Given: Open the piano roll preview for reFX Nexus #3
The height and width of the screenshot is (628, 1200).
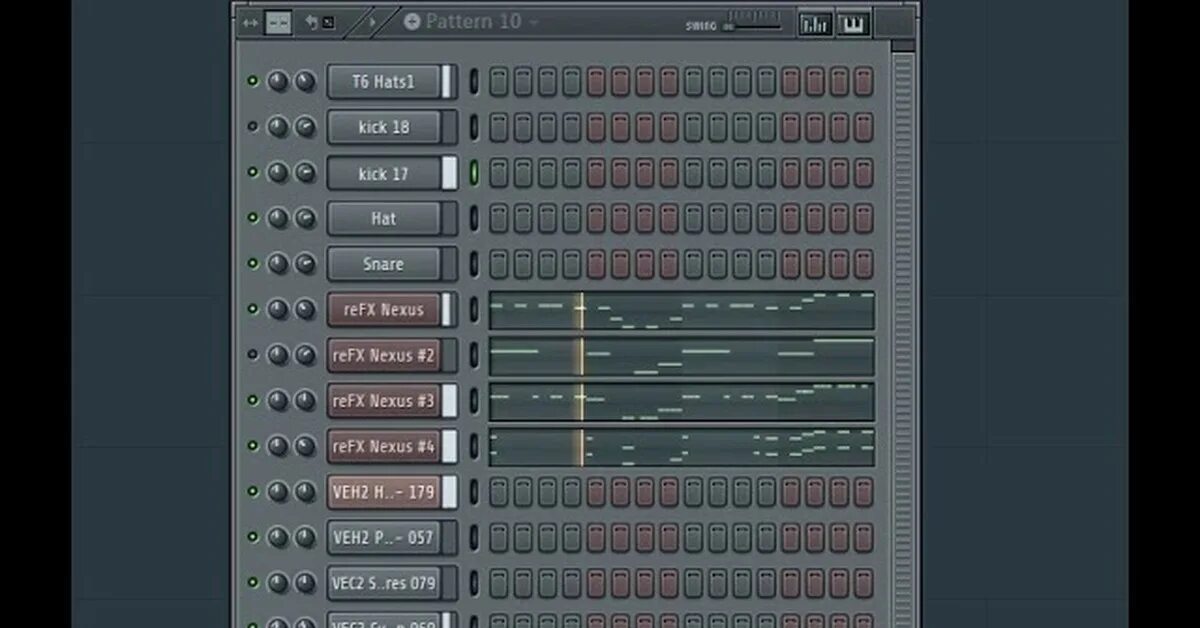Looking at the screenshot, I should pyautogui.click(x=681, y=401).
